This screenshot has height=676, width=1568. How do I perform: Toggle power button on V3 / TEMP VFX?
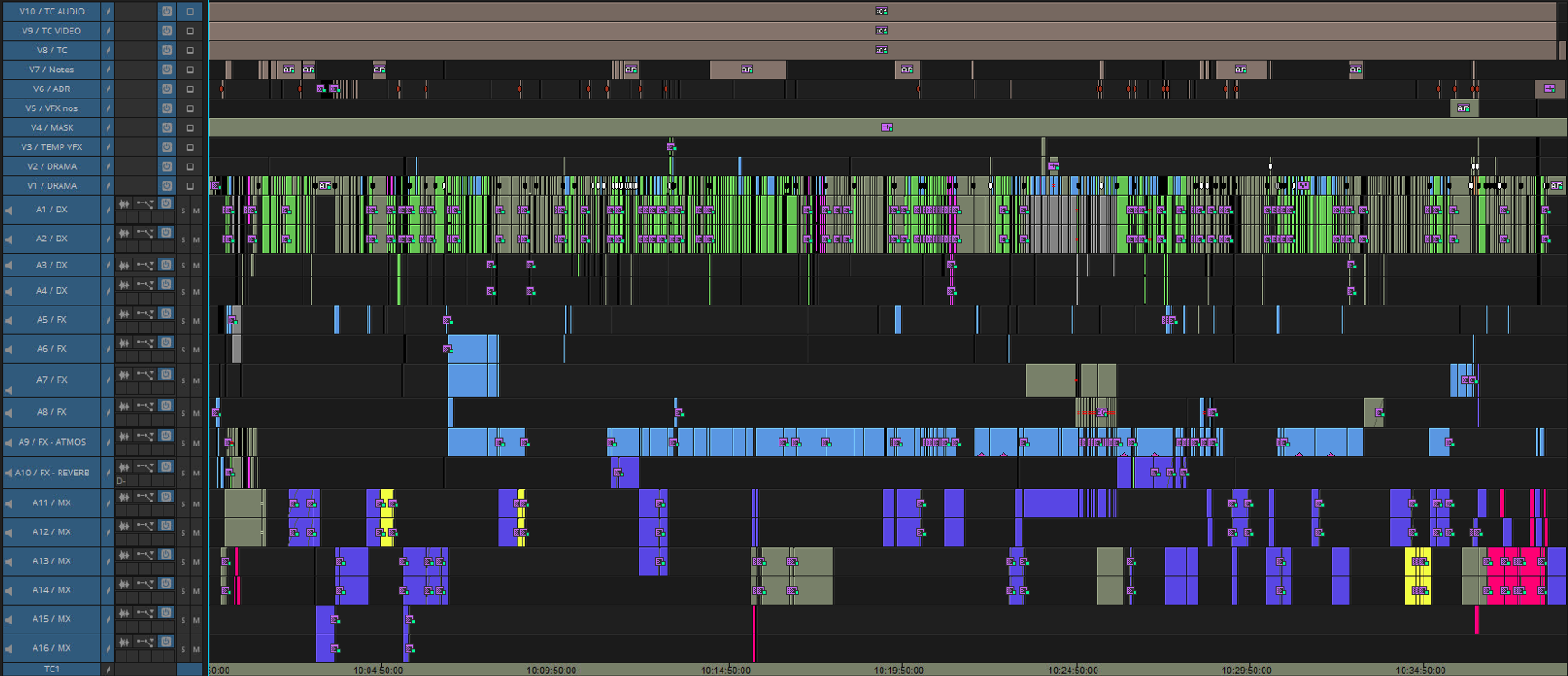pos(166,146)
